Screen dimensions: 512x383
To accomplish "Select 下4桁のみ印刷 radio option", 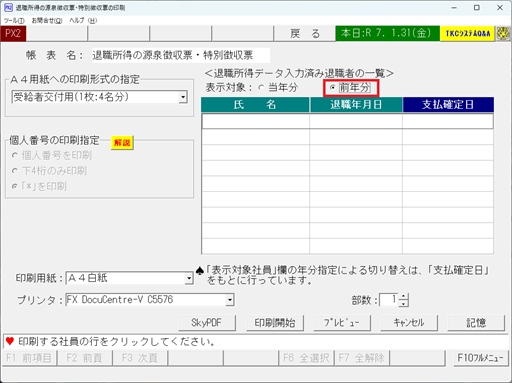I will click(49, 171).
